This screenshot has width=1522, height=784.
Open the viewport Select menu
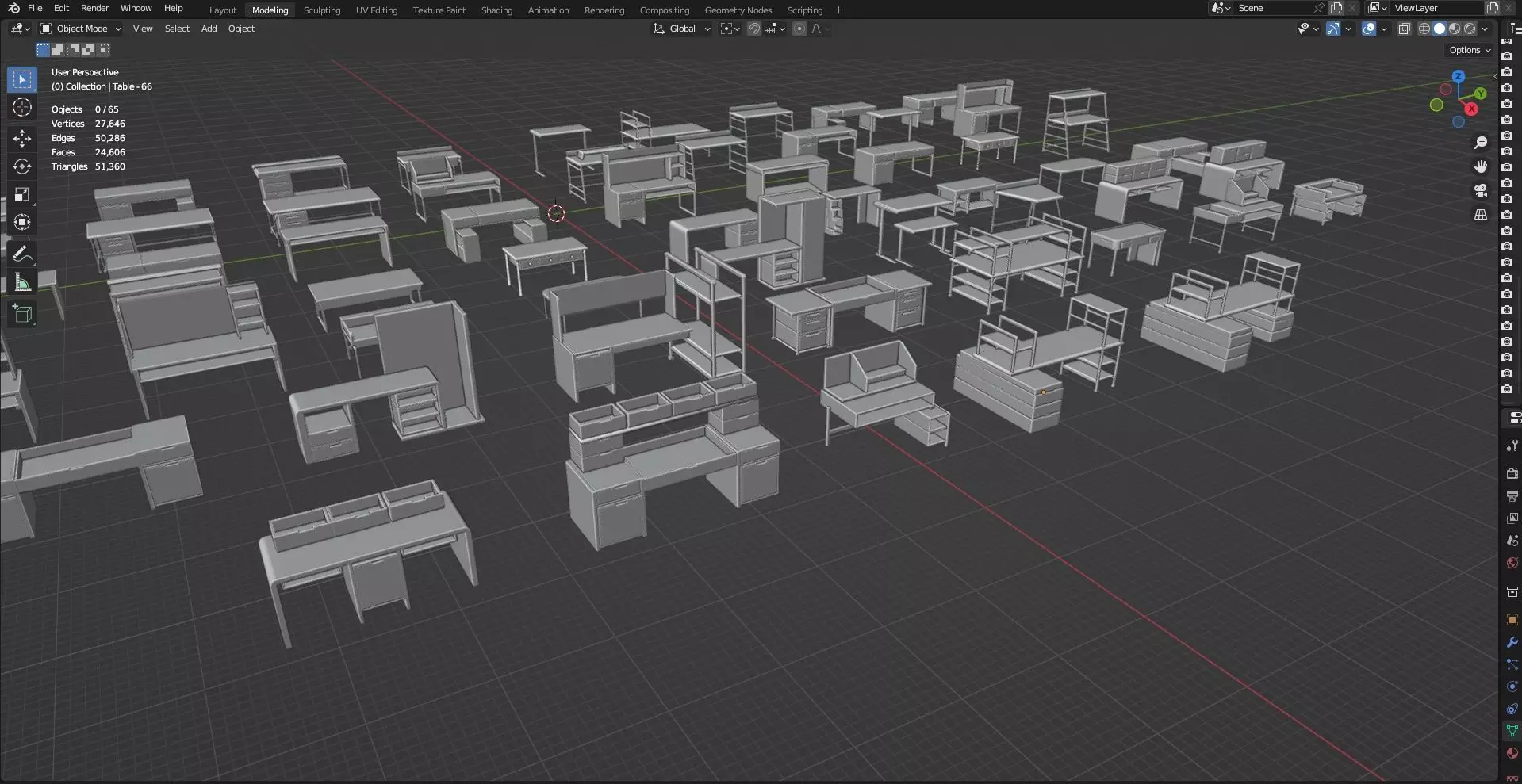(177, 29)
